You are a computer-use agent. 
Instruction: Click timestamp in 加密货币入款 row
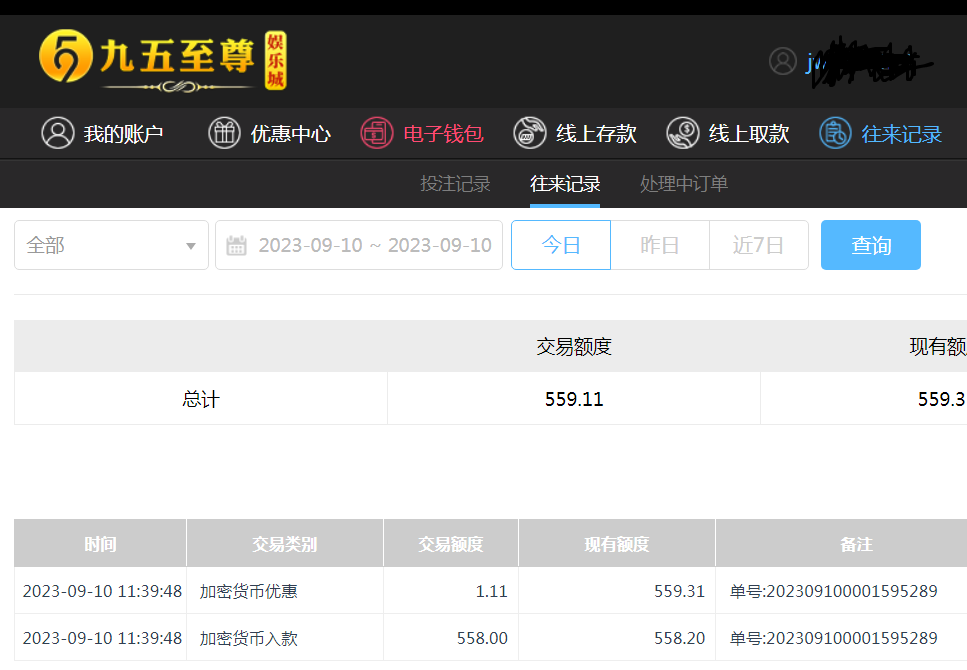point(102,638)
